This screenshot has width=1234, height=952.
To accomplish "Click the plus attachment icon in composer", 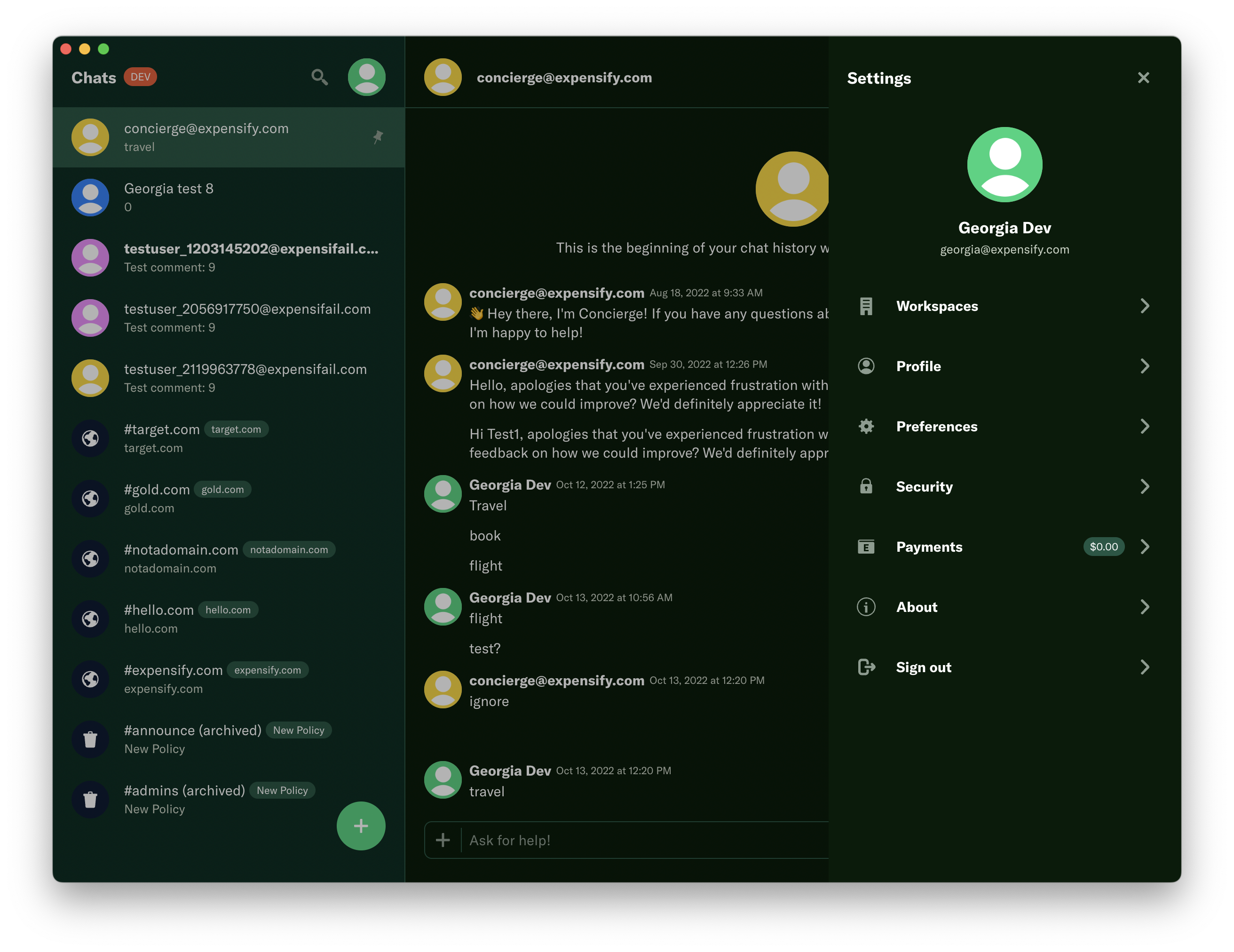I will point(443,840).
